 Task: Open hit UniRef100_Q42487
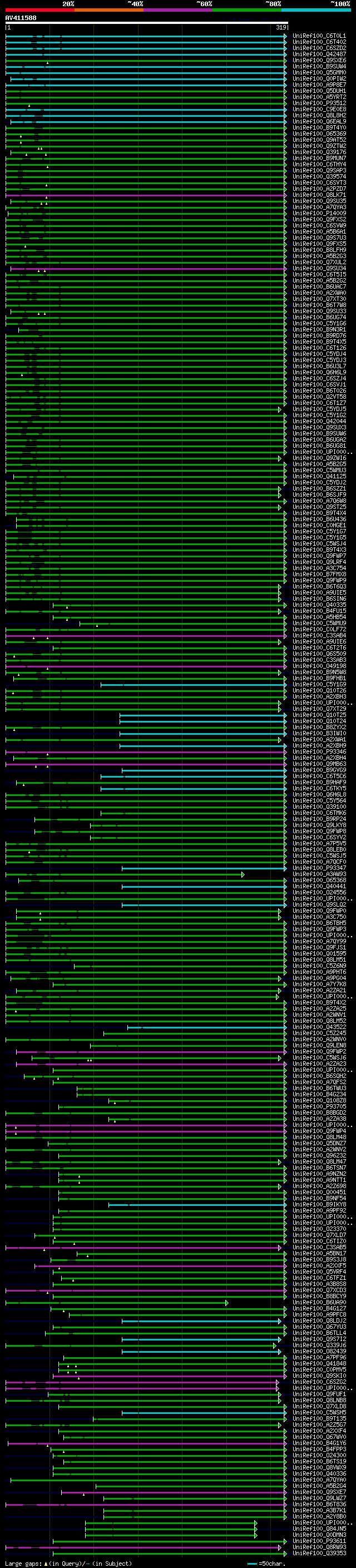[x=319, y=54]
